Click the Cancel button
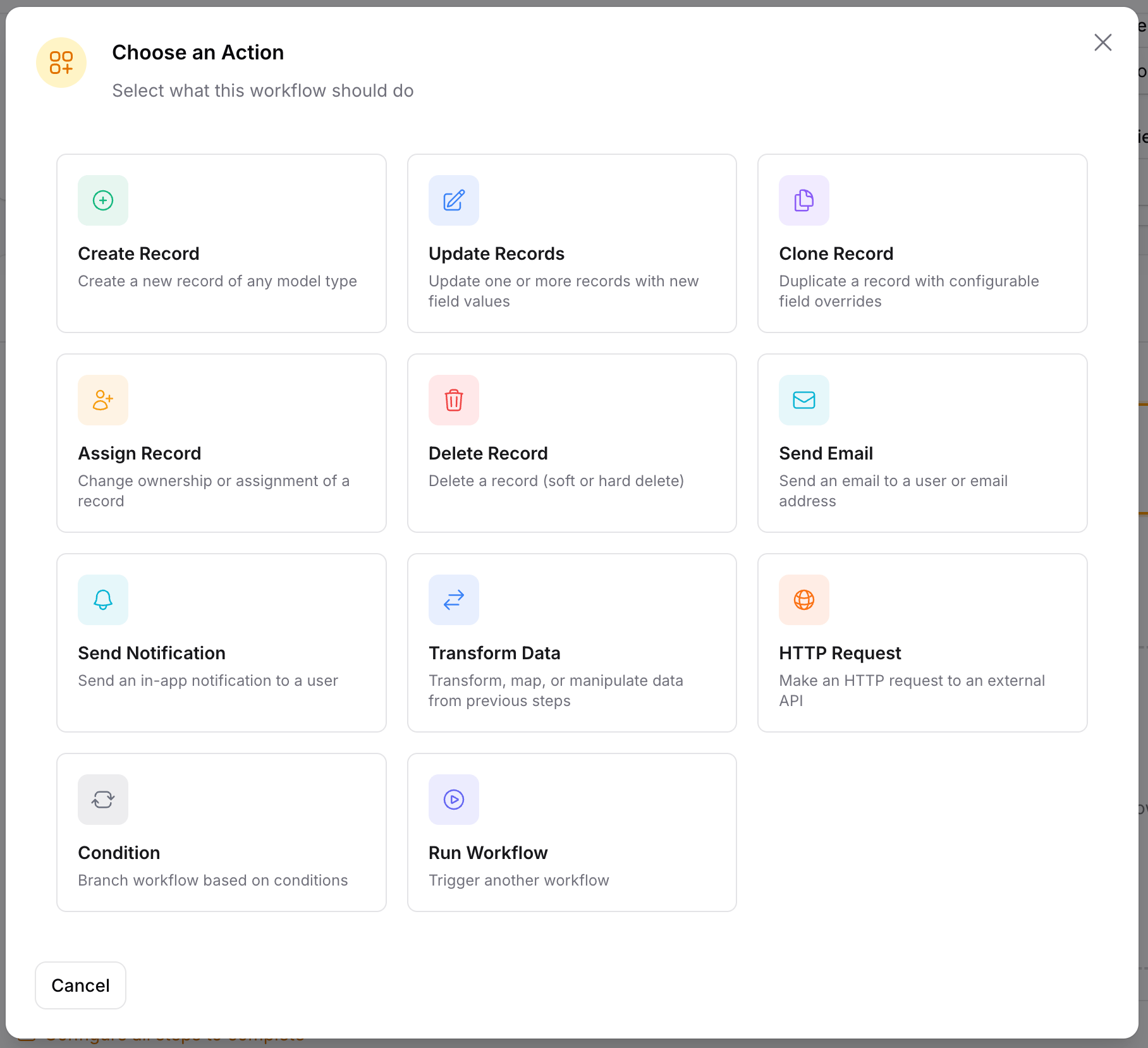 (80, 985)
